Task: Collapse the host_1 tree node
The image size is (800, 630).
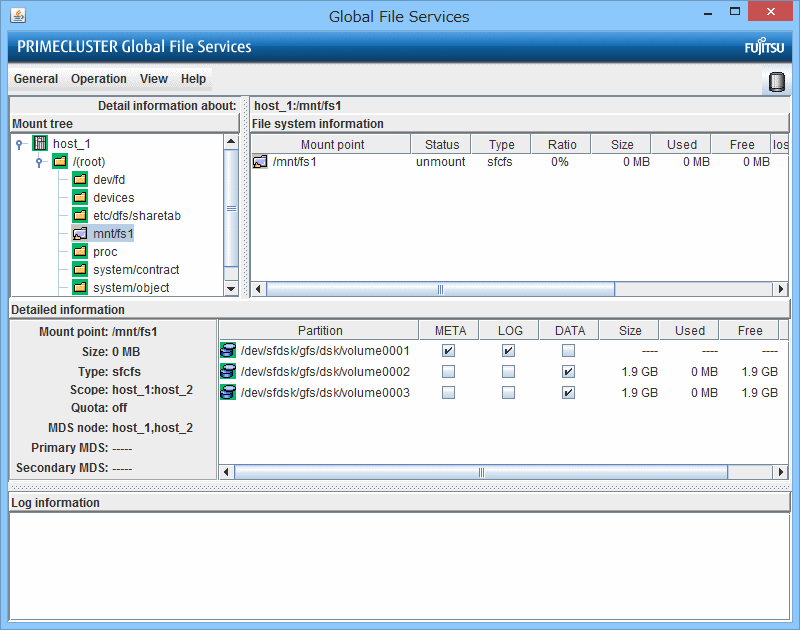Action: coord(19,144)
